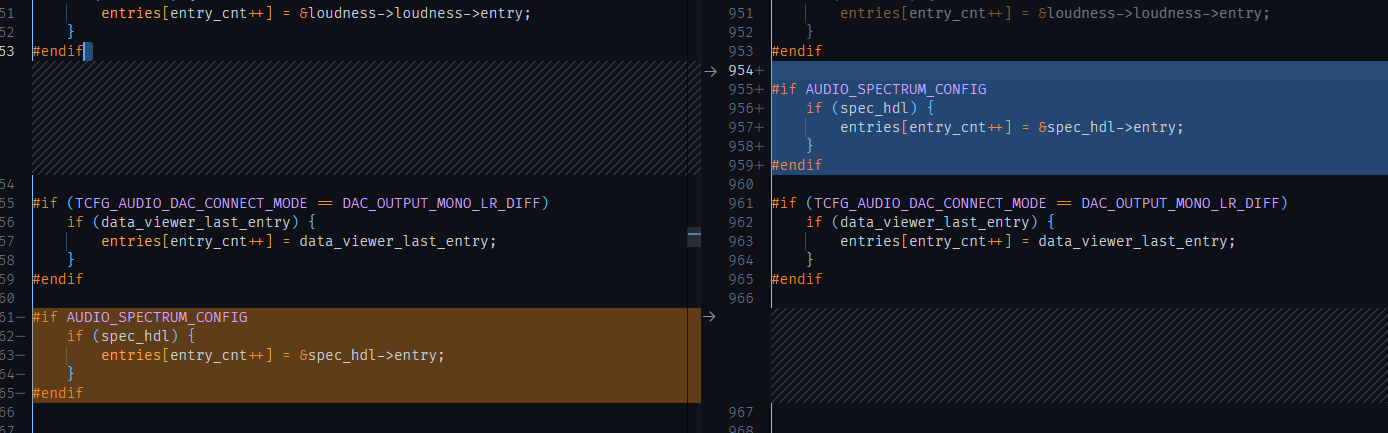This screenshot has width=1388, height=433.
Task: Click '#endif' on right line 953
Action: point(797,51)
